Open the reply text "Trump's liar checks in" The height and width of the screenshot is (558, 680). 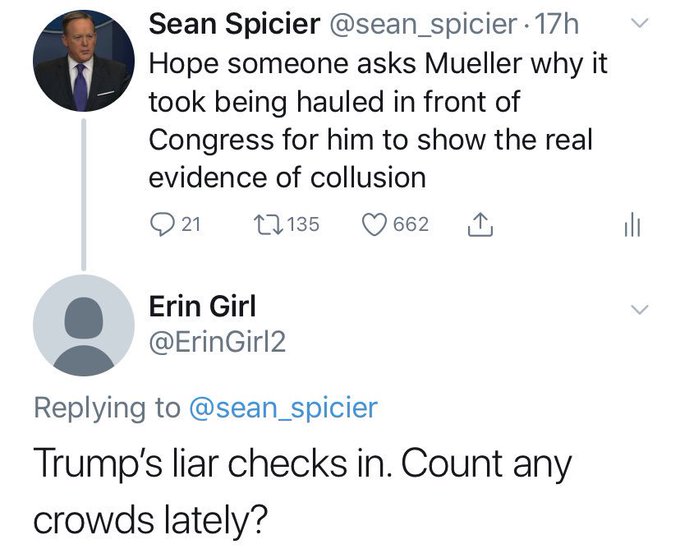(x=302, y=491)
